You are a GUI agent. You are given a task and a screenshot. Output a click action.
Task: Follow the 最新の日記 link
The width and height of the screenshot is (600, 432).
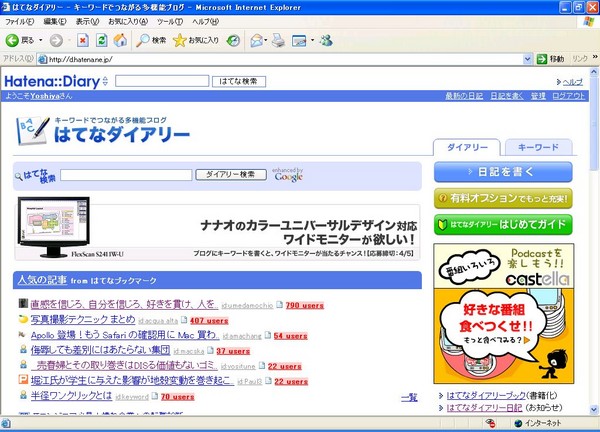464,96
